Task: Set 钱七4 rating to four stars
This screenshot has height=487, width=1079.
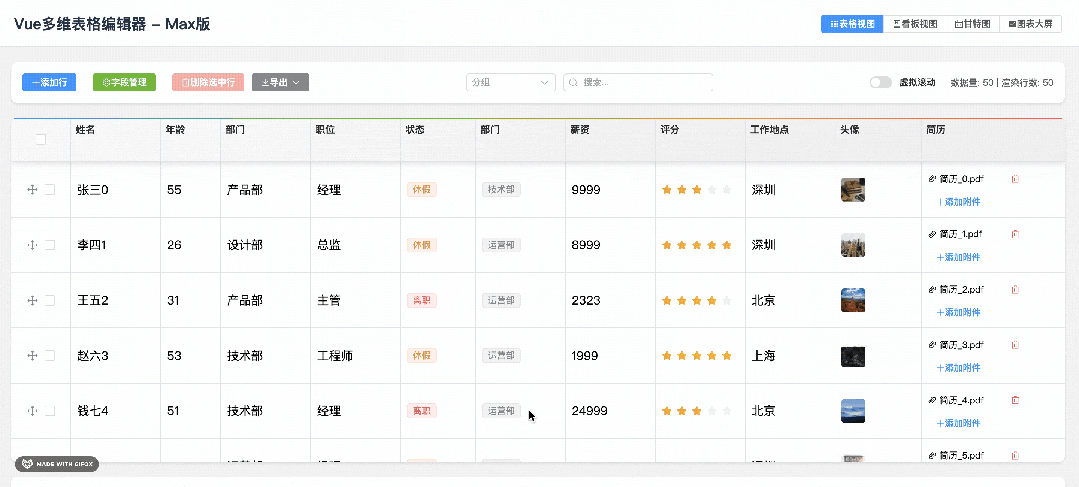Action: point(712,411)
